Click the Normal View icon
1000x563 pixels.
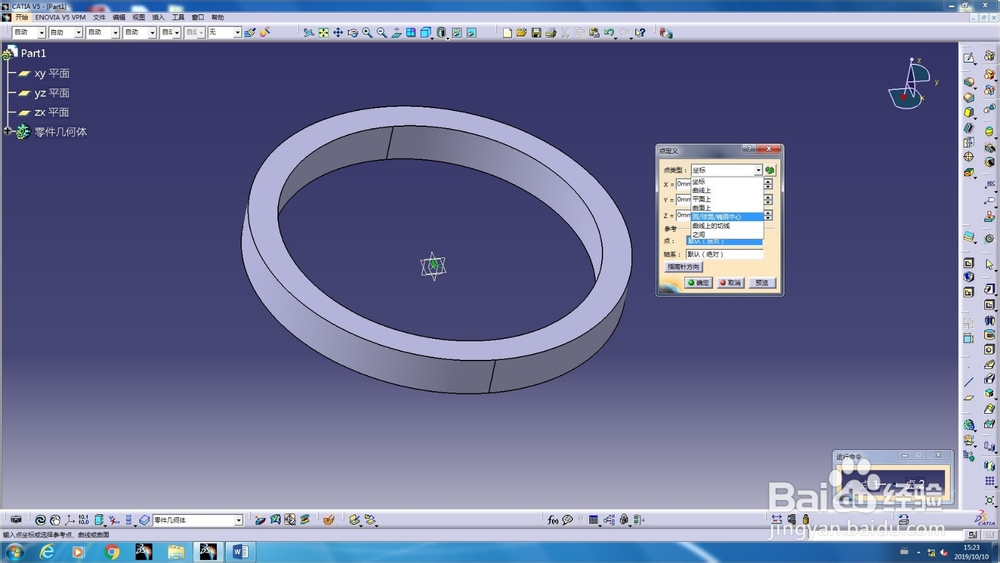click(x=396, y=33)
